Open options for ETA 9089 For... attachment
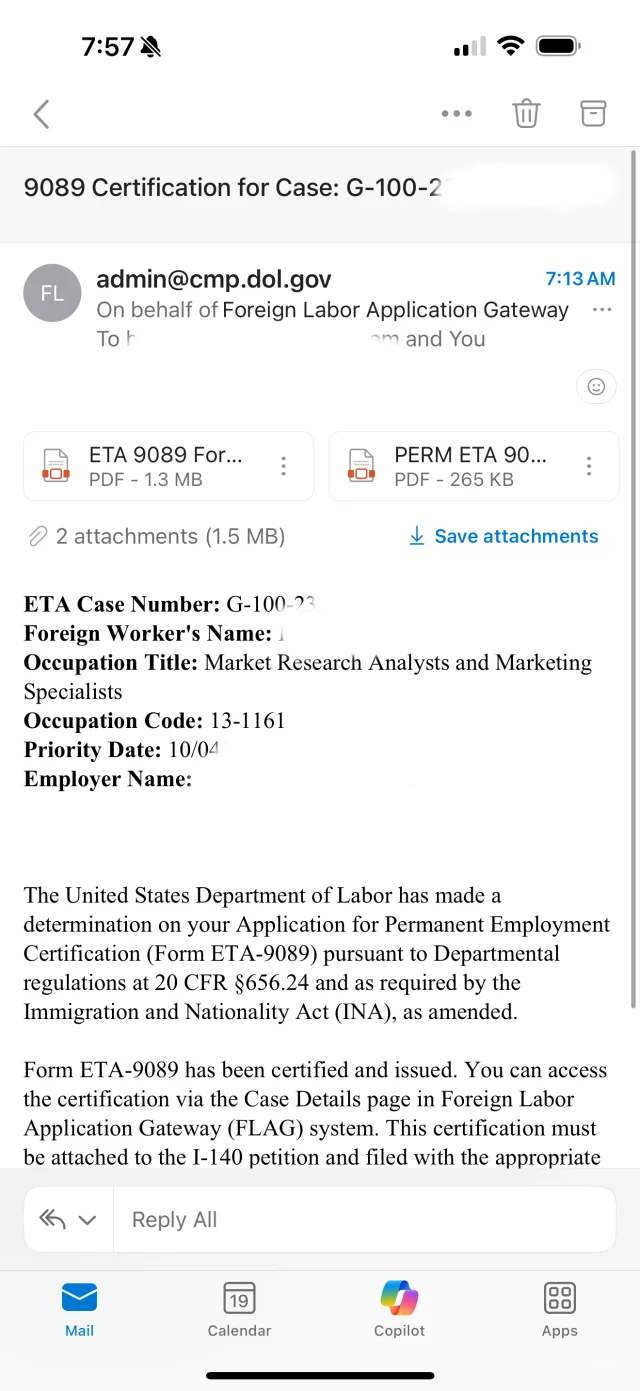Screen dimensions: 640x1391 [x=284, y=466]
